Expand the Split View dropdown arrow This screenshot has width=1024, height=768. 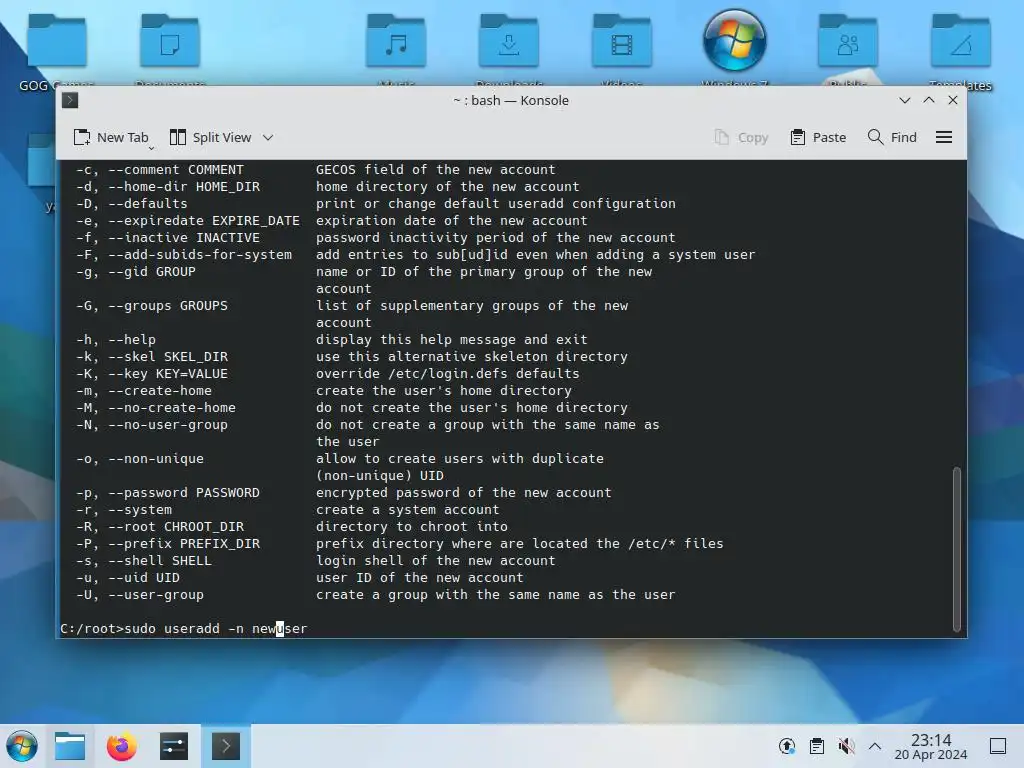[x=268, y=137]
